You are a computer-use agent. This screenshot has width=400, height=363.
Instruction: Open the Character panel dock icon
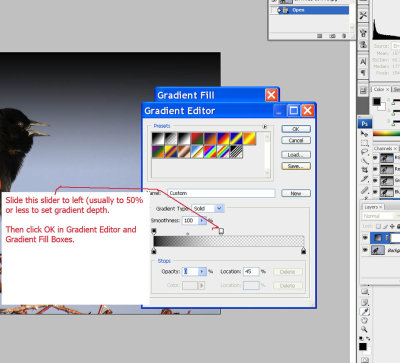click(x=363, y=62)
